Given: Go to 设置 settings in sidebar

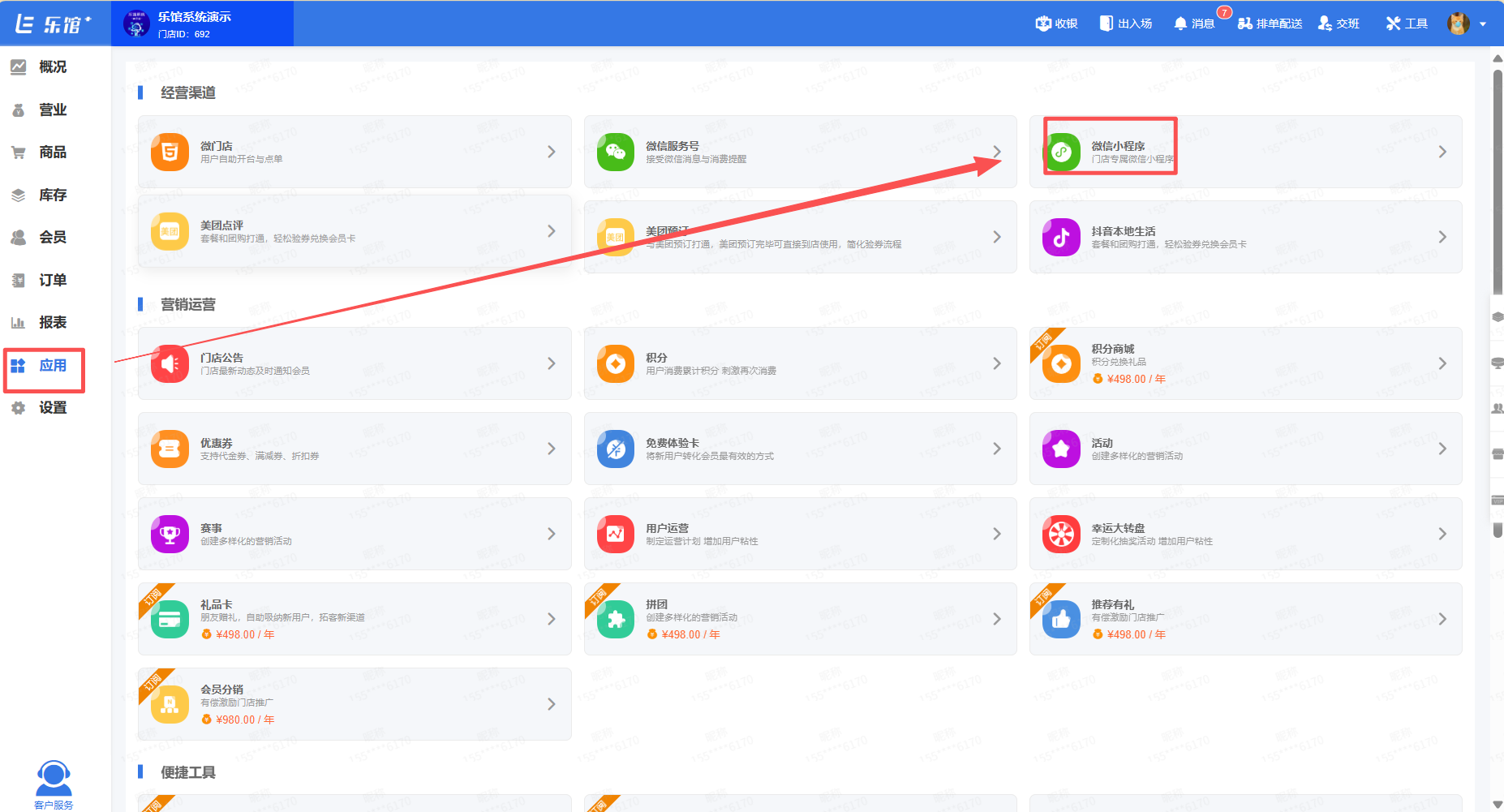Looking at the screenshot, I should 39,408.
